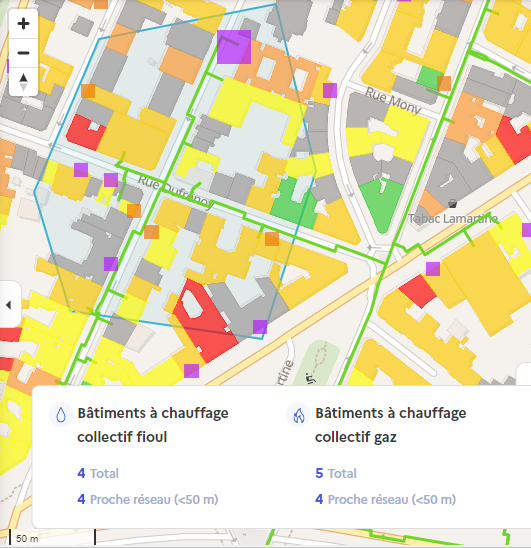Open 'Bâtiments à chauffage collectif fioul' heading
Viewport: 531px width, 548px height.
coord(153,425)
